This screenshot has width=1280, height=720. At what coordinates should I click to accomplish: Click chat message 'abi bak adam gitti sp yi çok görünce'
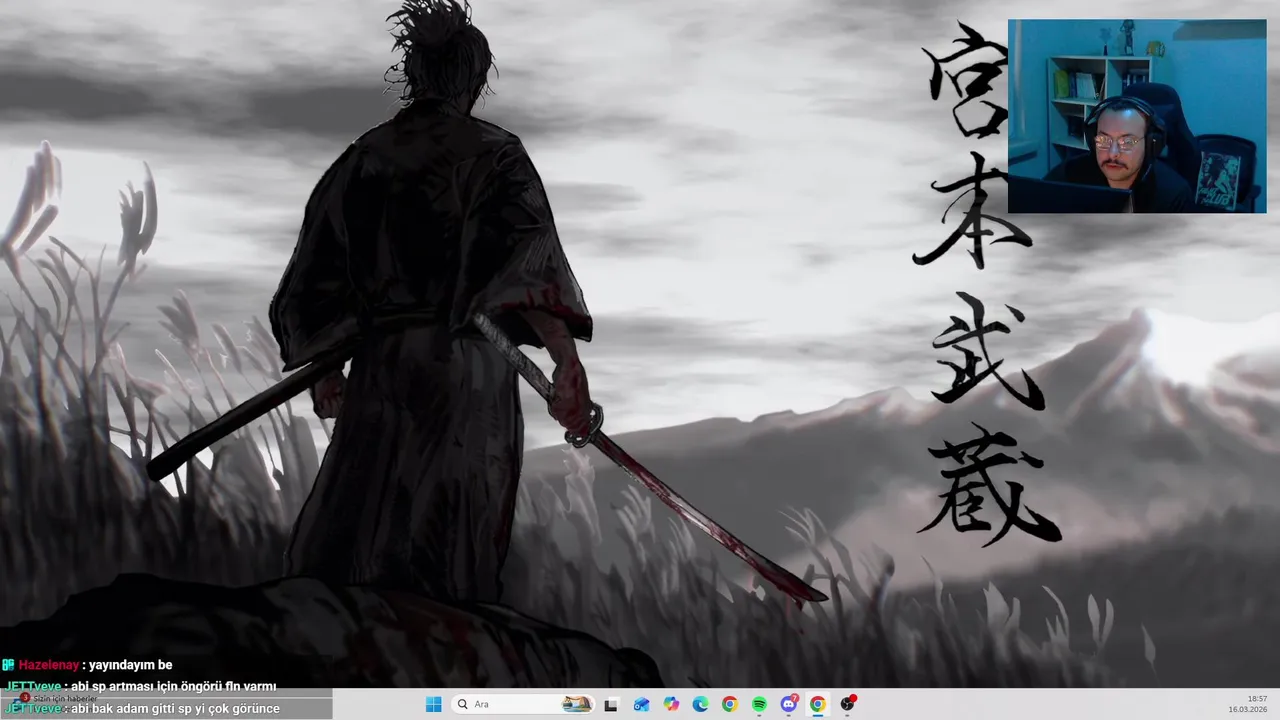[x=175, y=708]
